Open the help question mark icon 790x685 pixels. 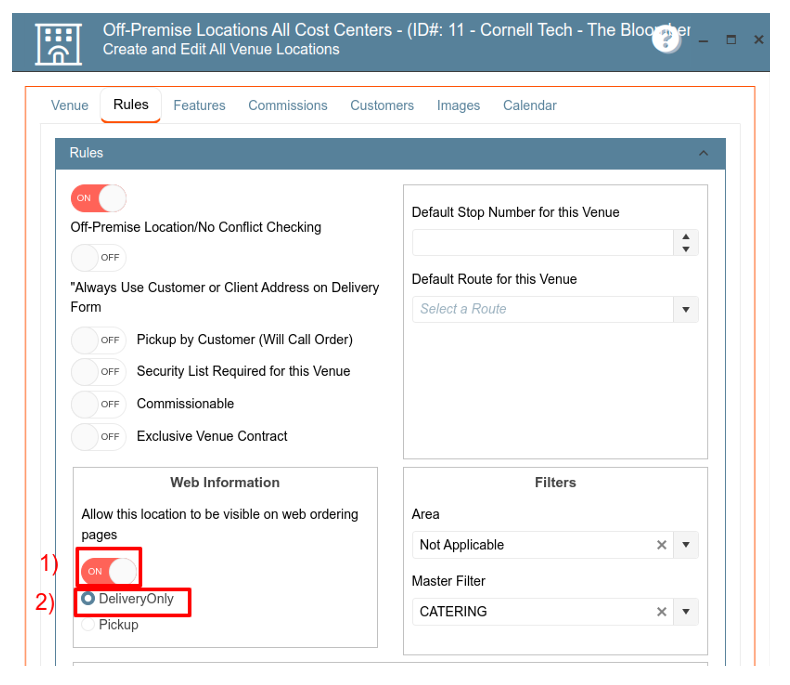[666, 39]
